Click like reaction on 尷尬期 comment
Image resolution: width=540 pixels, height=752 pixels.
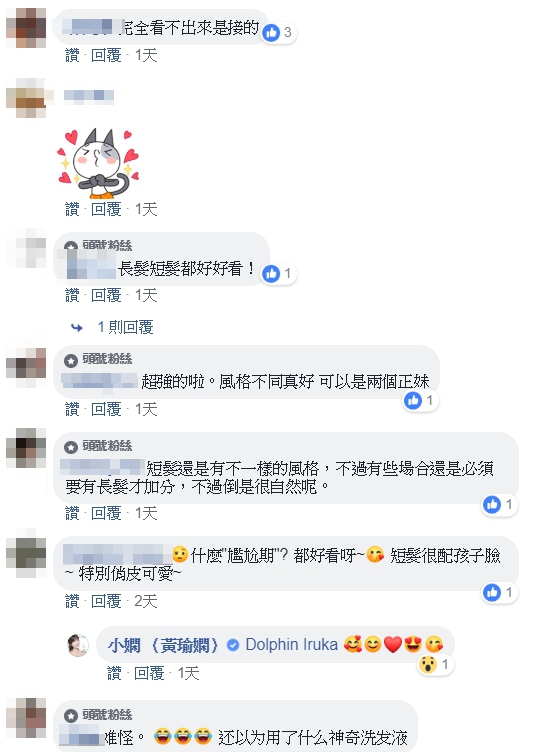click(x=499, y=593)
